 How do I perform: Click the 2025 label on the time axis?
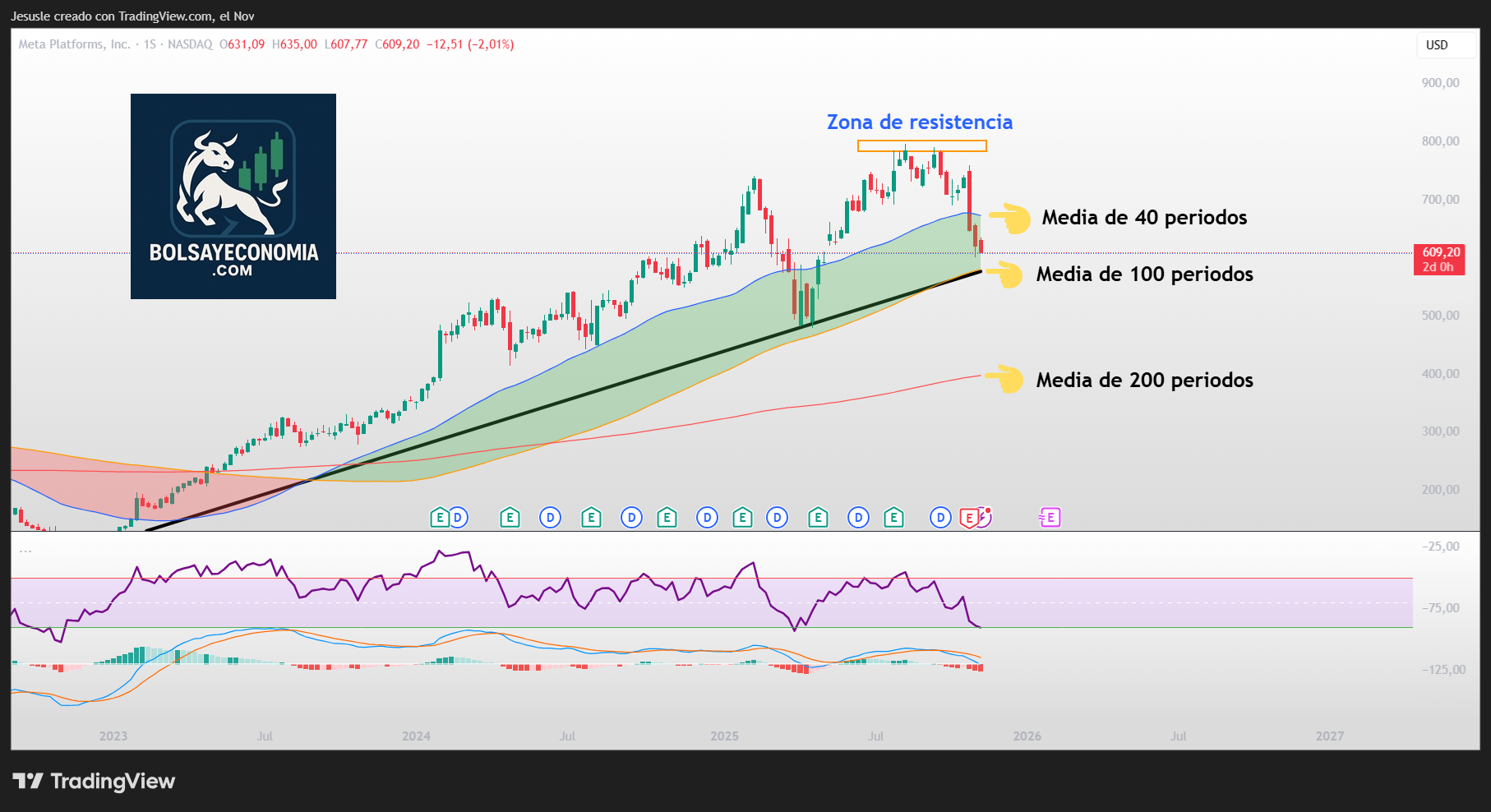(724, 736)
